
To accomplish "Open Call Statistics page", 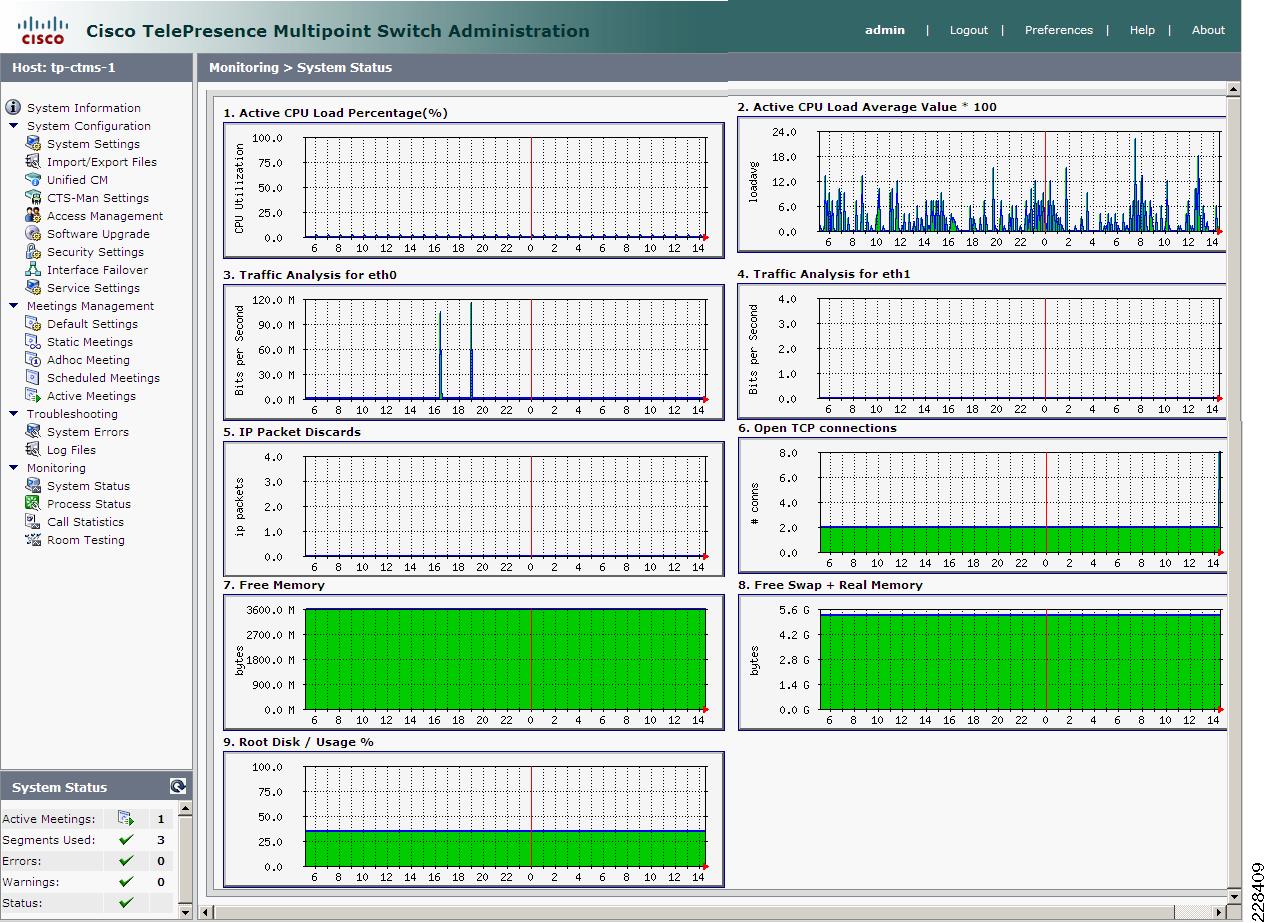I will [85, 522].
